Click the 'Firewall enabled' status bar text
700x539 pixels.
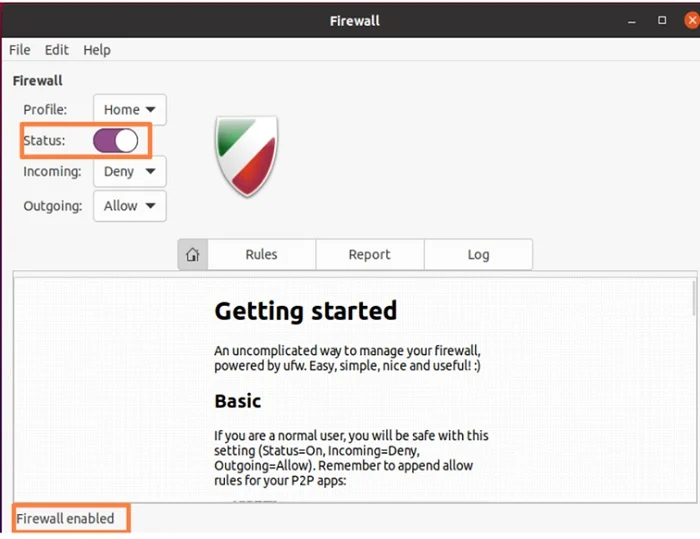(x=65, y=518)
